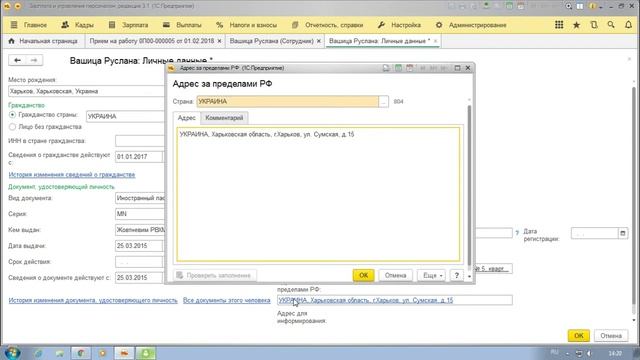Switch to Вашица Руслана (Сотрудник) tab

pyautogui.click(x=271, y=41)
